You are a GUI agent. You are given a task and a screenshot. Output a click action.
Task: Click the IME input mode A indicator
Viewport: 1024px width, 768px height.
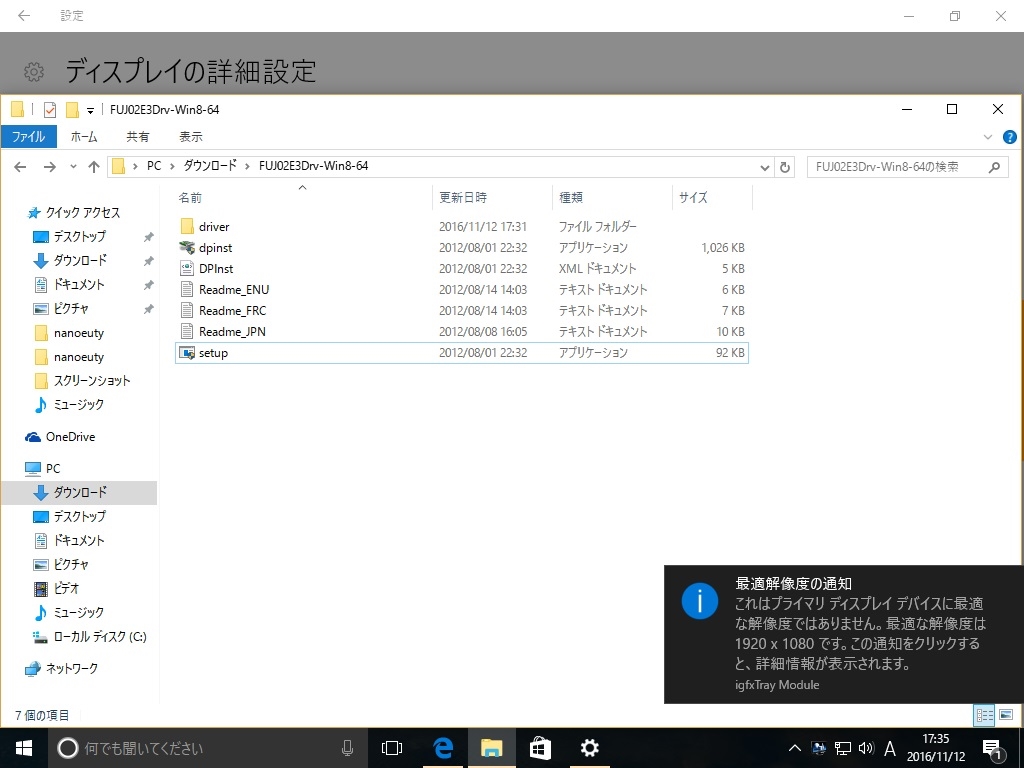tap(889, 748)
